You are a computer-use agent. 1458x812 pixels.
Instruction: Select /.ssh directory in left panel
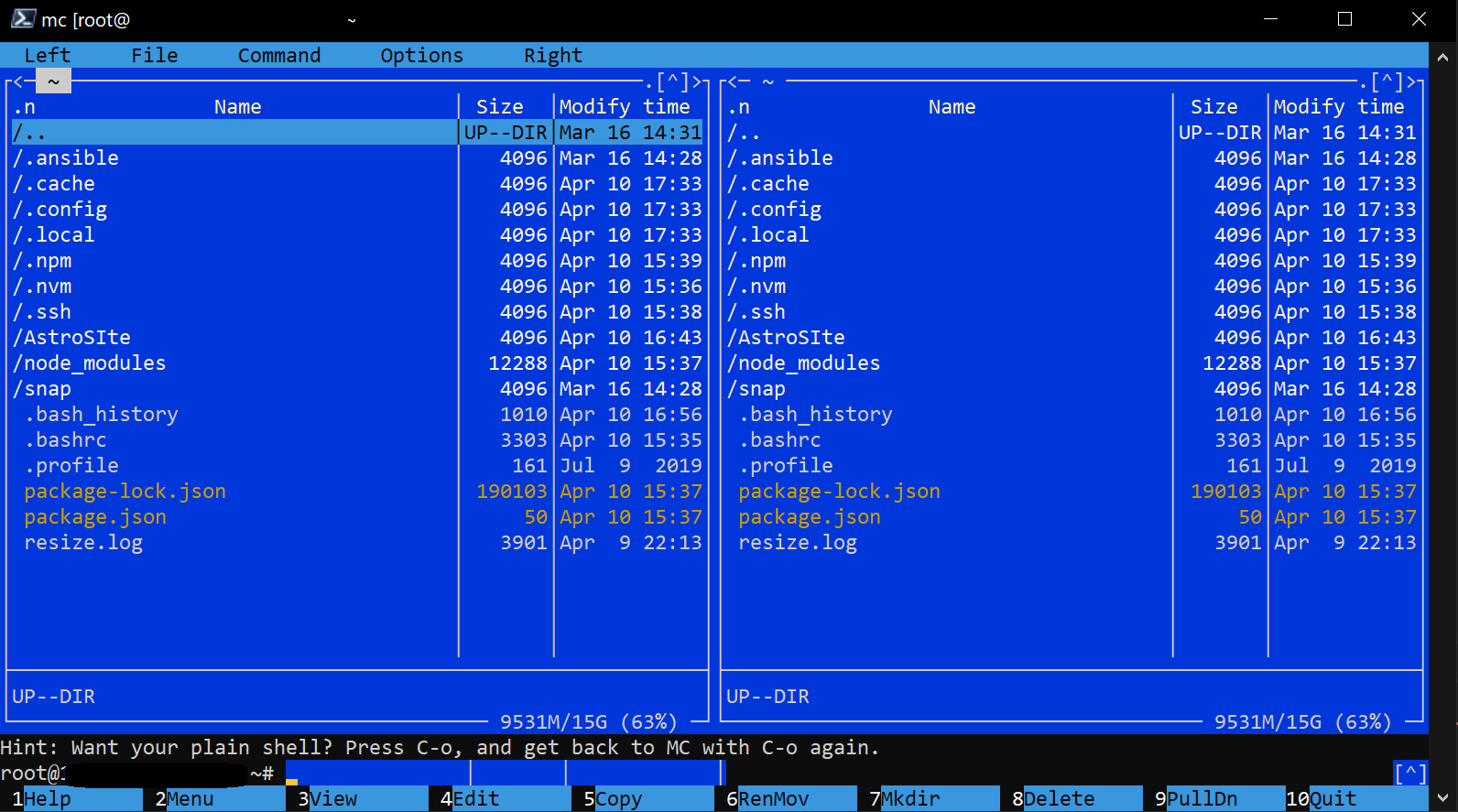357,312
